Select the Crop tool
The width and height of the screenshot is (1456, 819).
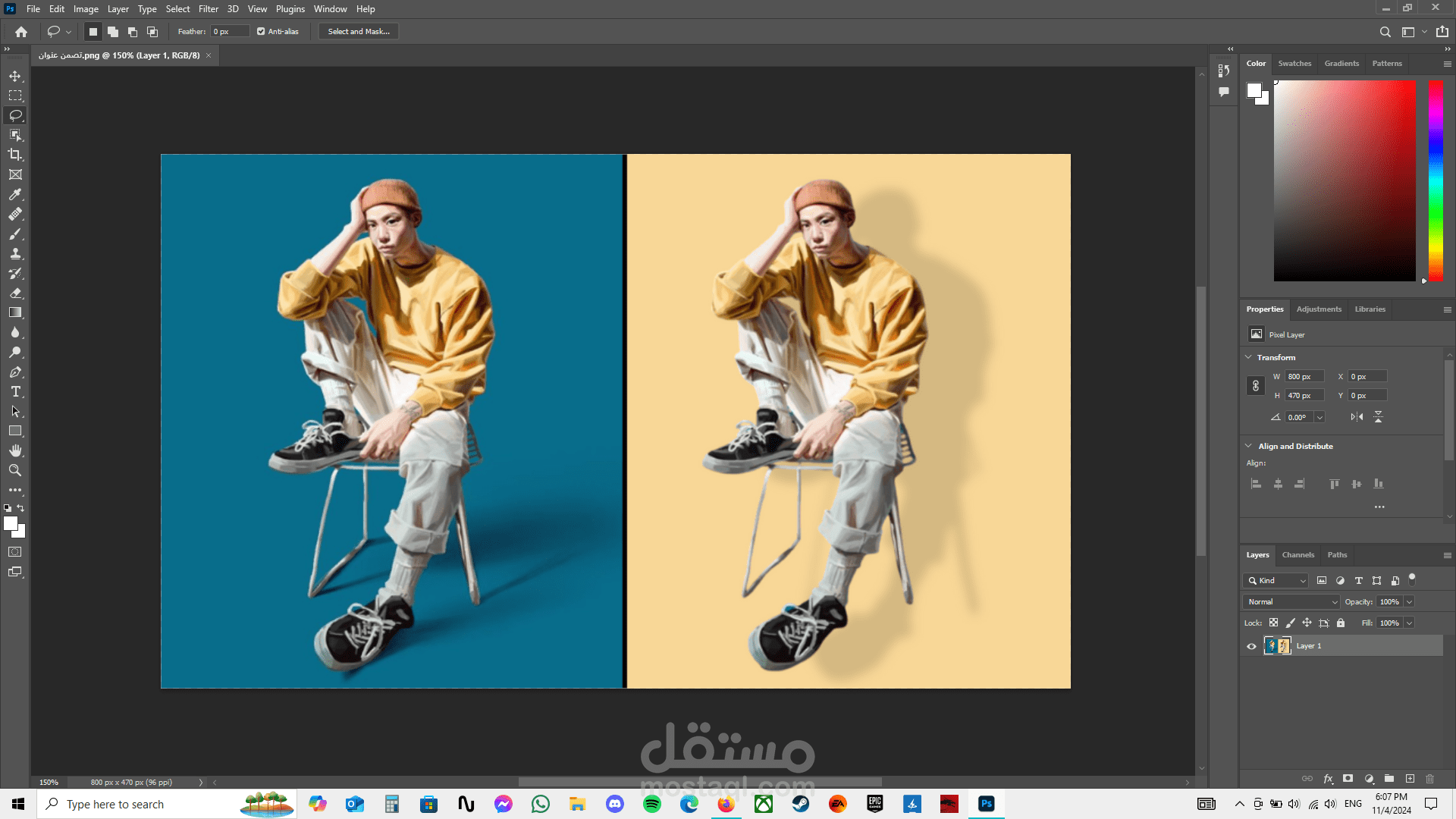tap(15, 155)
